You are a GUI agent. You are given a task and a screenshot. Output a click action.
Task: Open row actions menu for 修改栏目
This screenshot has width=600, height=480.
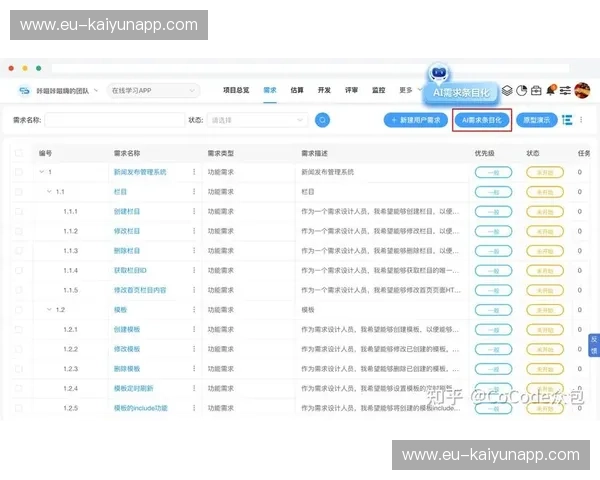[194, 231]
